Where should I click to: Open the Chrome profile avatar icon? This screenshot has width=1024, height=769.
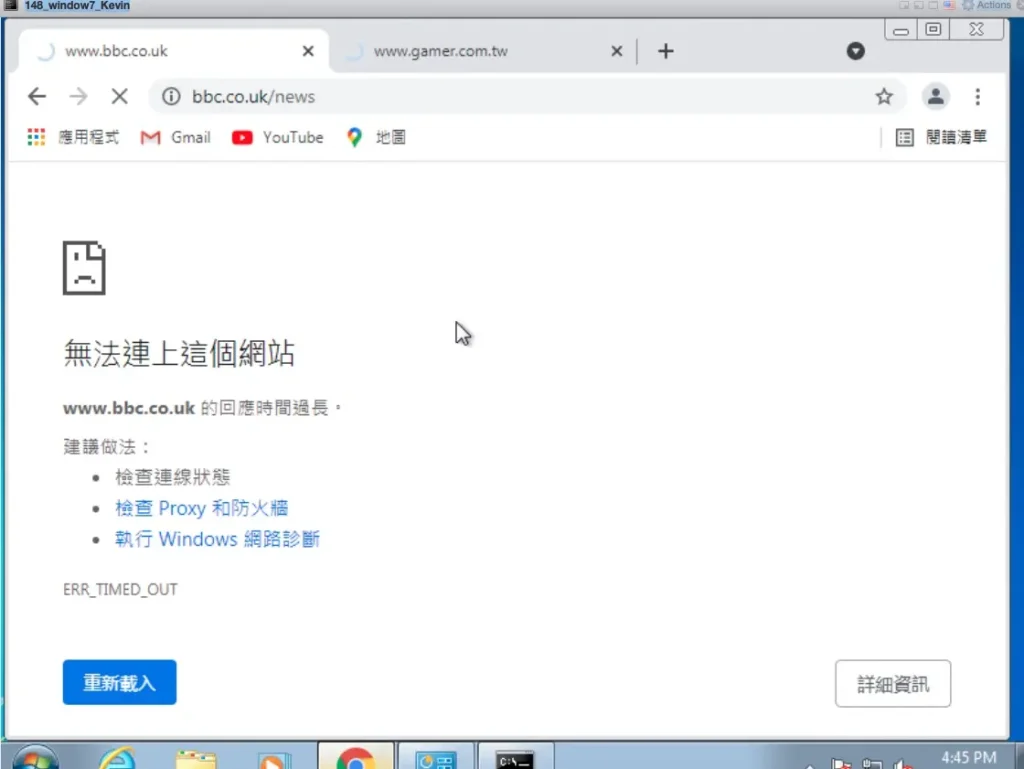pos(936,97)
